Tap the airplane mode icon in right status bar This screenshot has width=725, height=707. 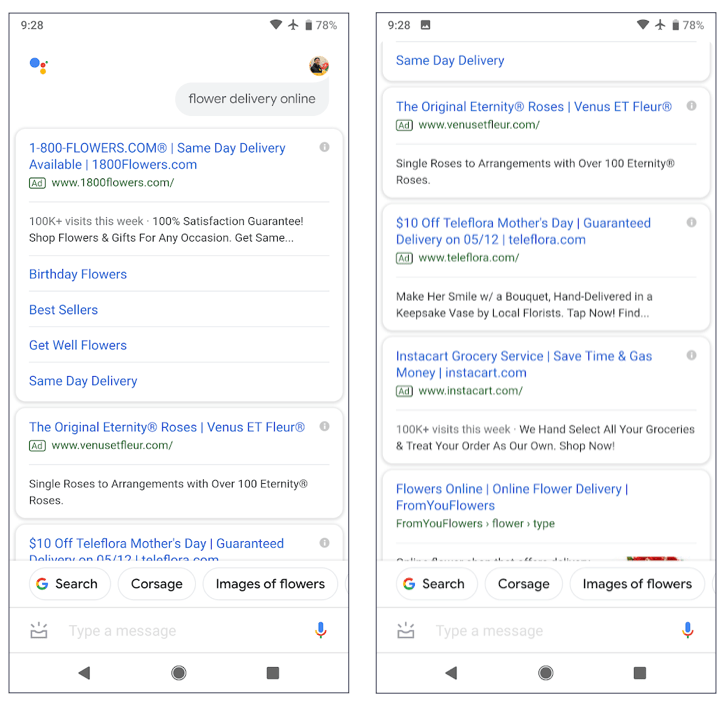[660, 25]
